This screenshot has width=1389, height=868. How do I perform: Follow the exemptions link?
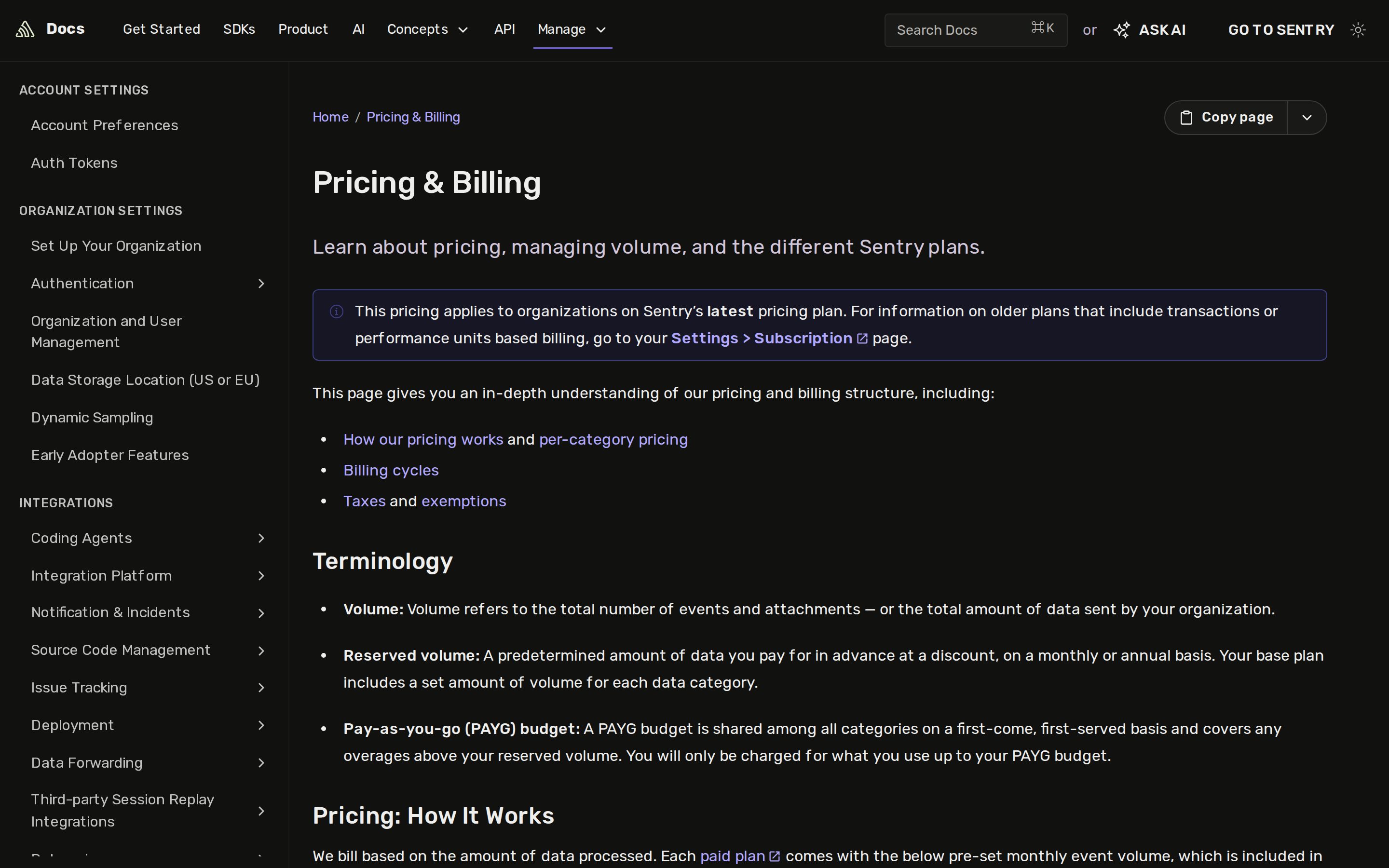(x=464, y=501)
